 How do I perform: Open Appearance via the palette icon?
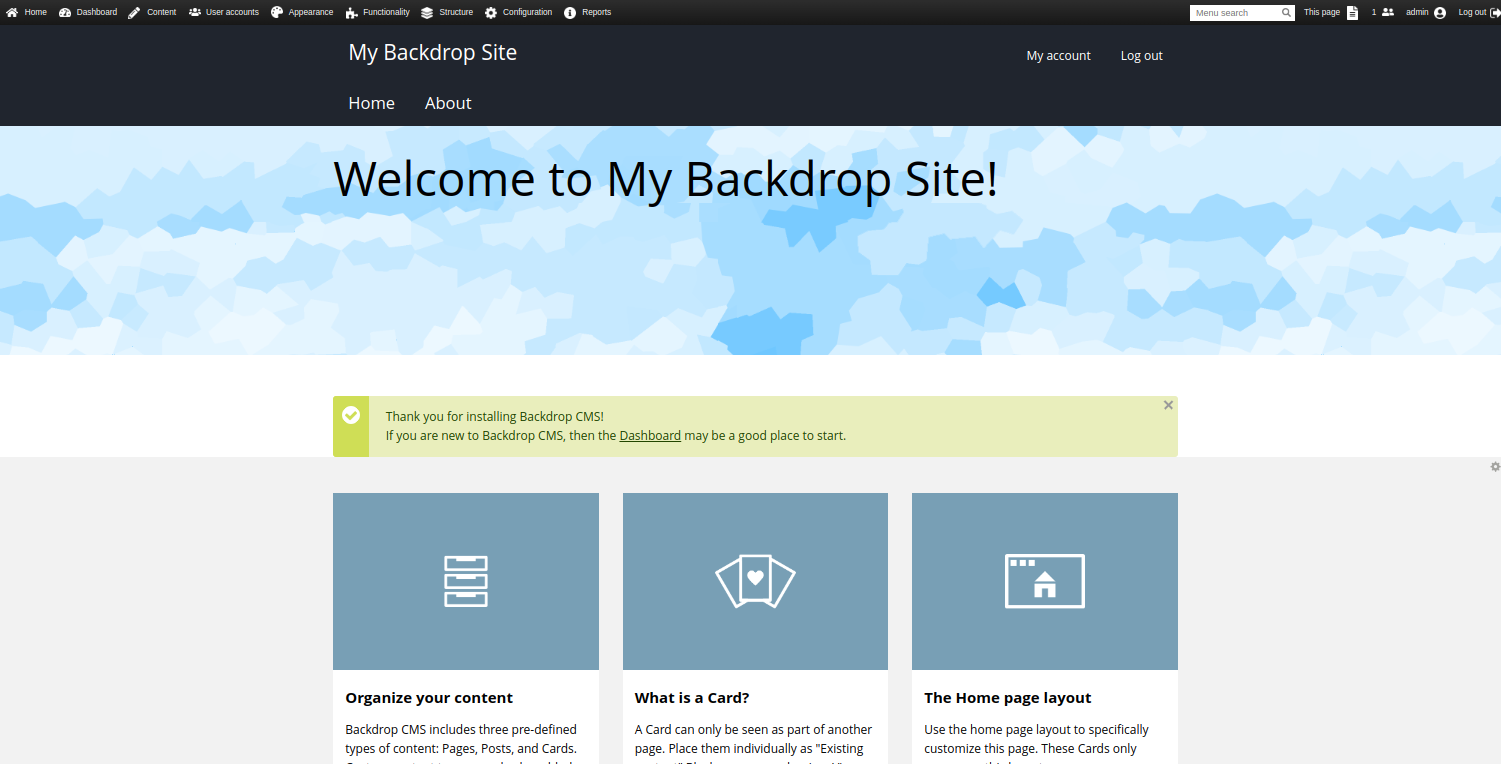(x=277, y=13)
